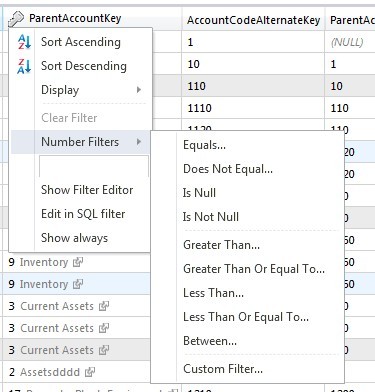Select Greater Than Or Equal To... filter
375x392 pixels.
click(x=254, y=269)
